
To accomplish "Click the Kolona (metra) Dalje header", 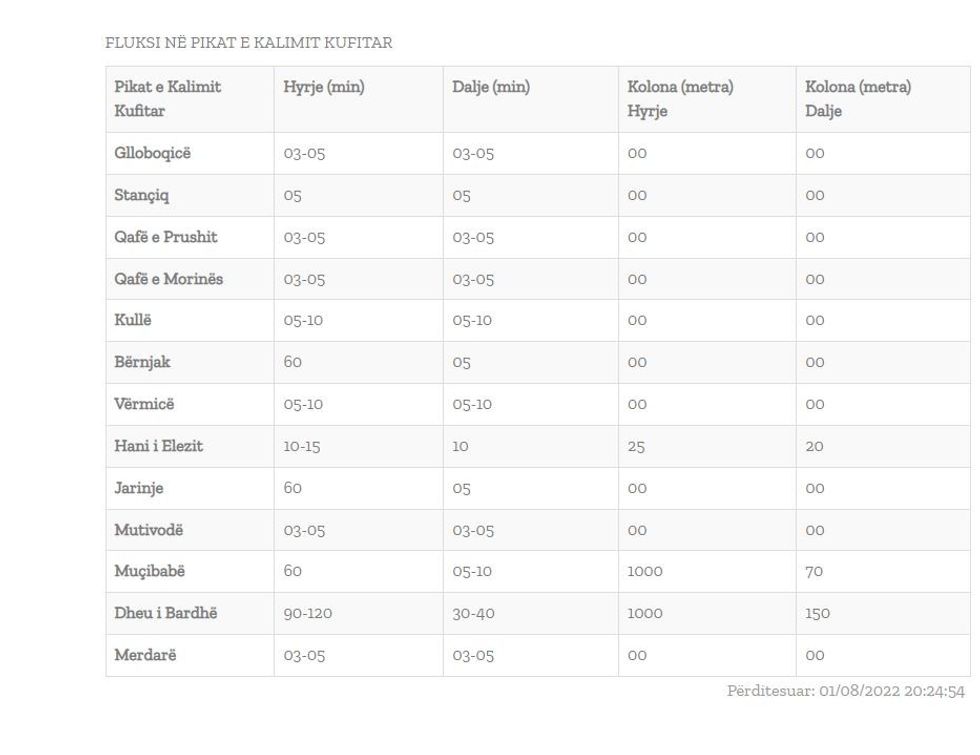I will pos(858,99).
